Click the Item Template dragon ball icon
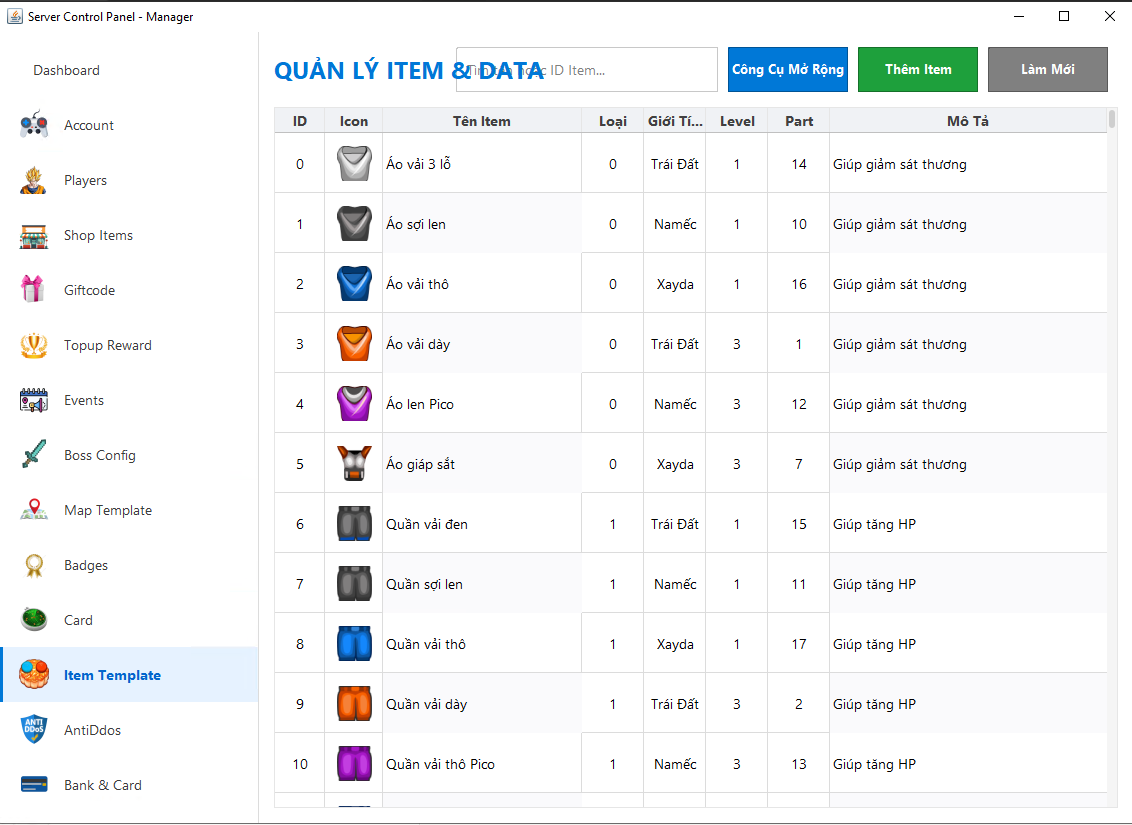 point(34,674)
